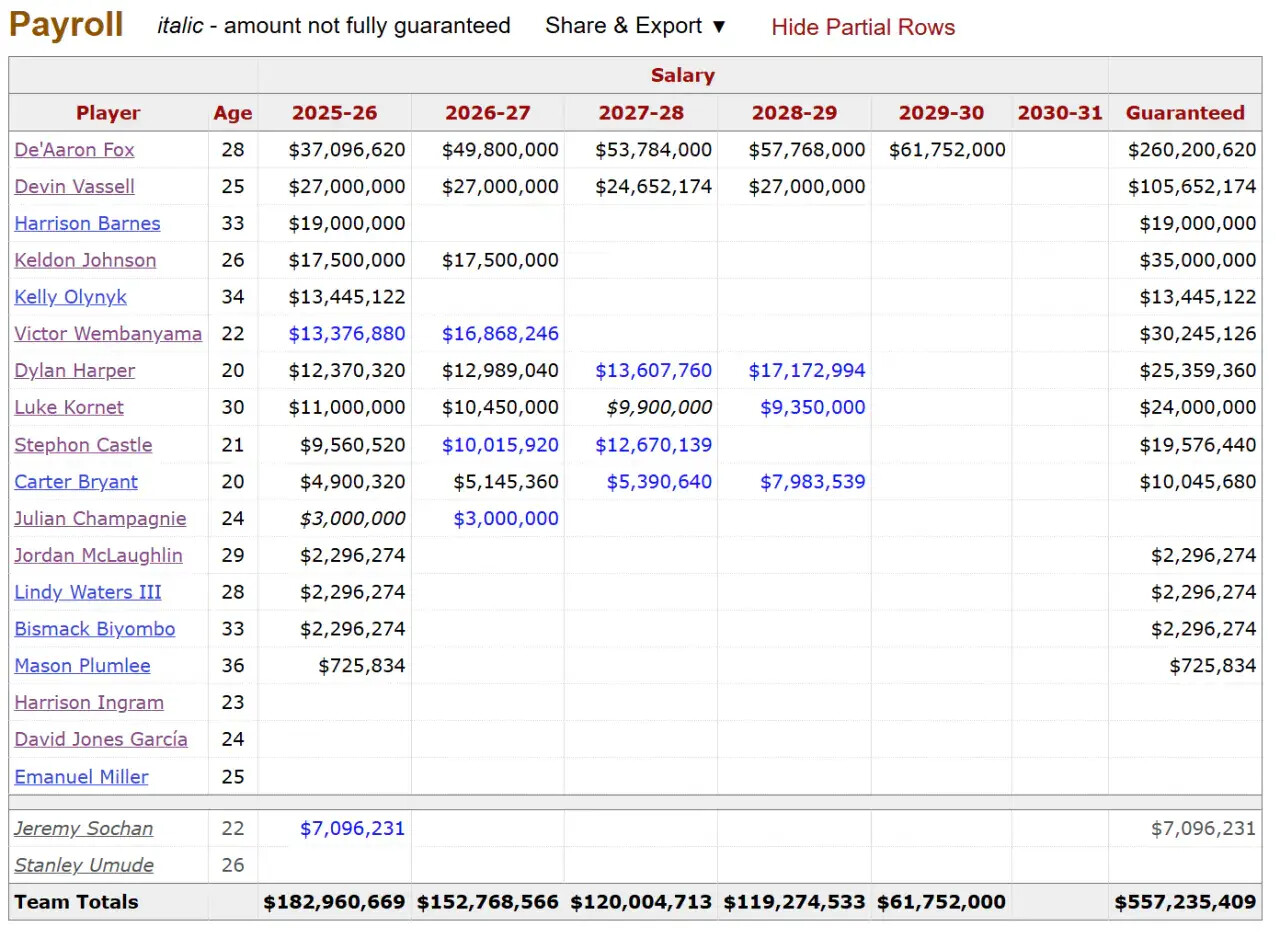Select Dylan Harper's $13,607,760 salary
The image size is (1280, 938).
pos(654,371)
